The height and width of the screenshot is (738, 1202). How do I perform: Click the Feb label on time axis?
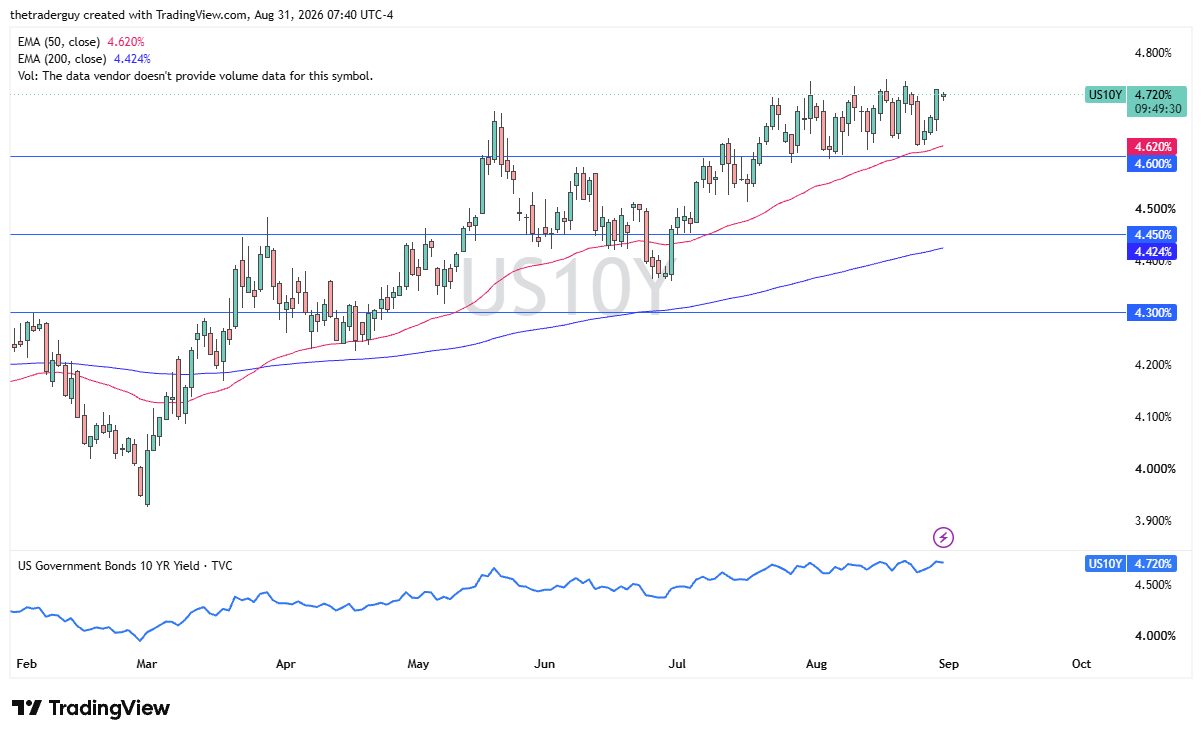pos(28,663)
